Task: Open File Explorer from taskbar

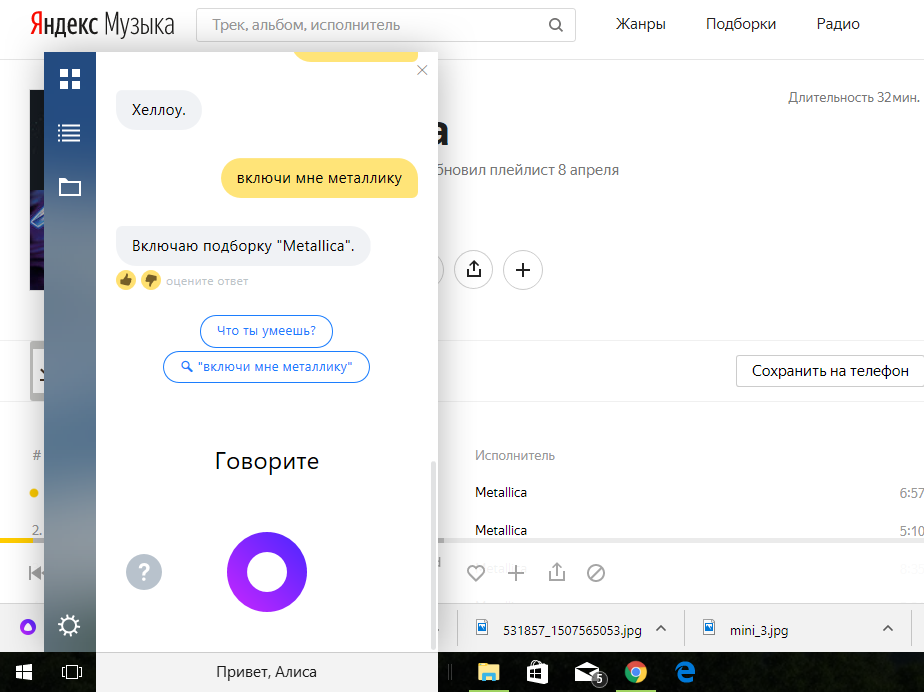Action: [489, 672]
